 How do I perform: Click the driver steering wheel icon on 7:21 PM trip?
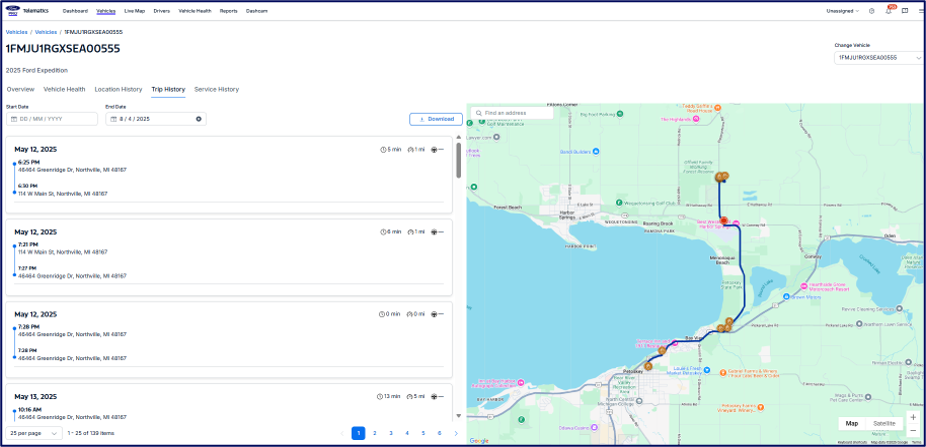pos(434,231)
